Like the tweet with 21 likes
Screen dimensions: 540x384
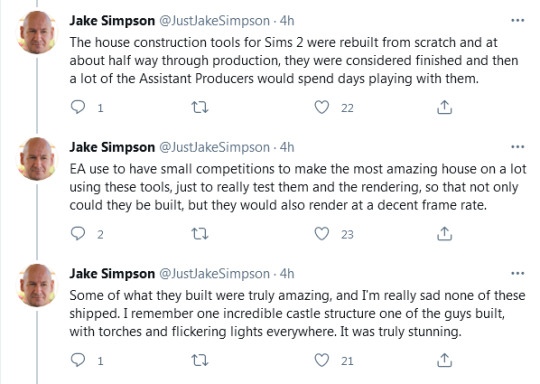322,360
